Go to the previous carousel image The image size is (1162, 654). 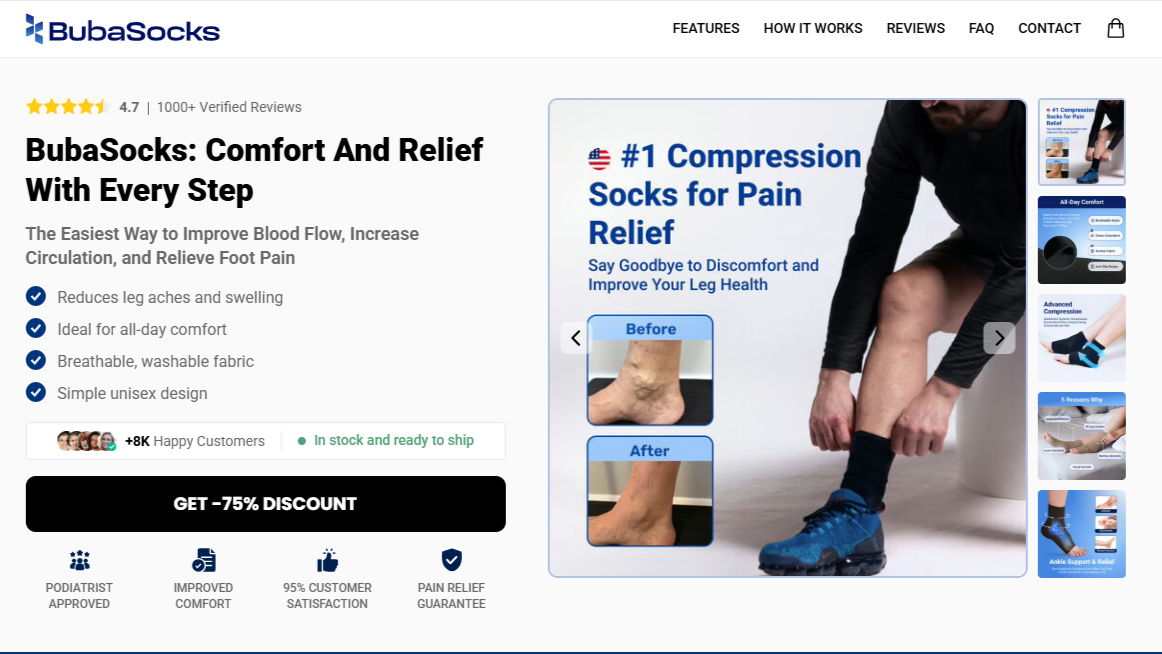(x=576, y=338)
